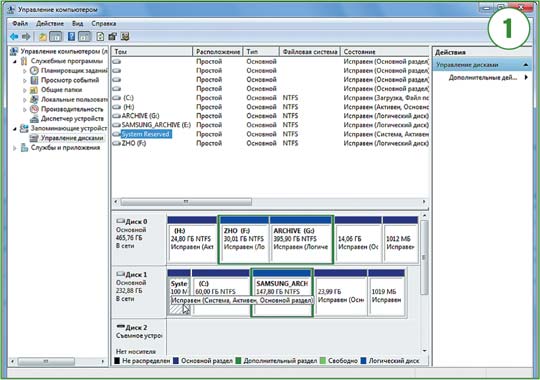Screen dimensions: 540x380
Task: Expand the Локальные пользователи node arrow
Action: click(25, 100)
